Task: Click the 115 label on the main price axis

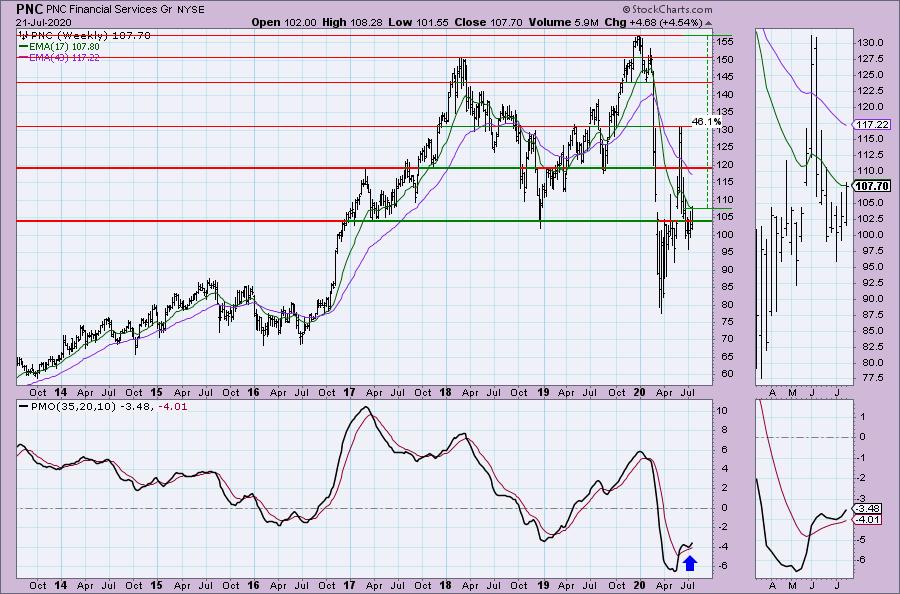Action: [x=724, y=182]
